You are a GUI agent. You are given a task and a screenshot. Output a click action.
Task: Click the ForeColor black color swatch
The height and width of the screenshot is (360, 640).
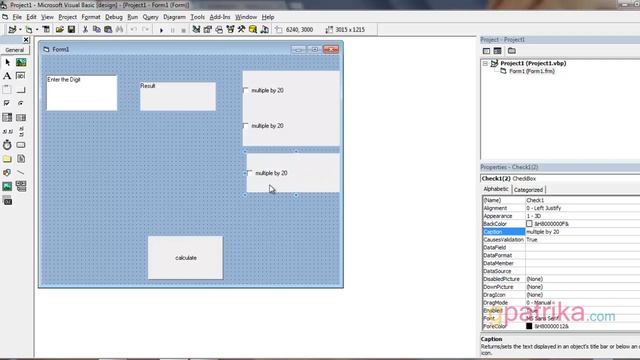(529, 326)
